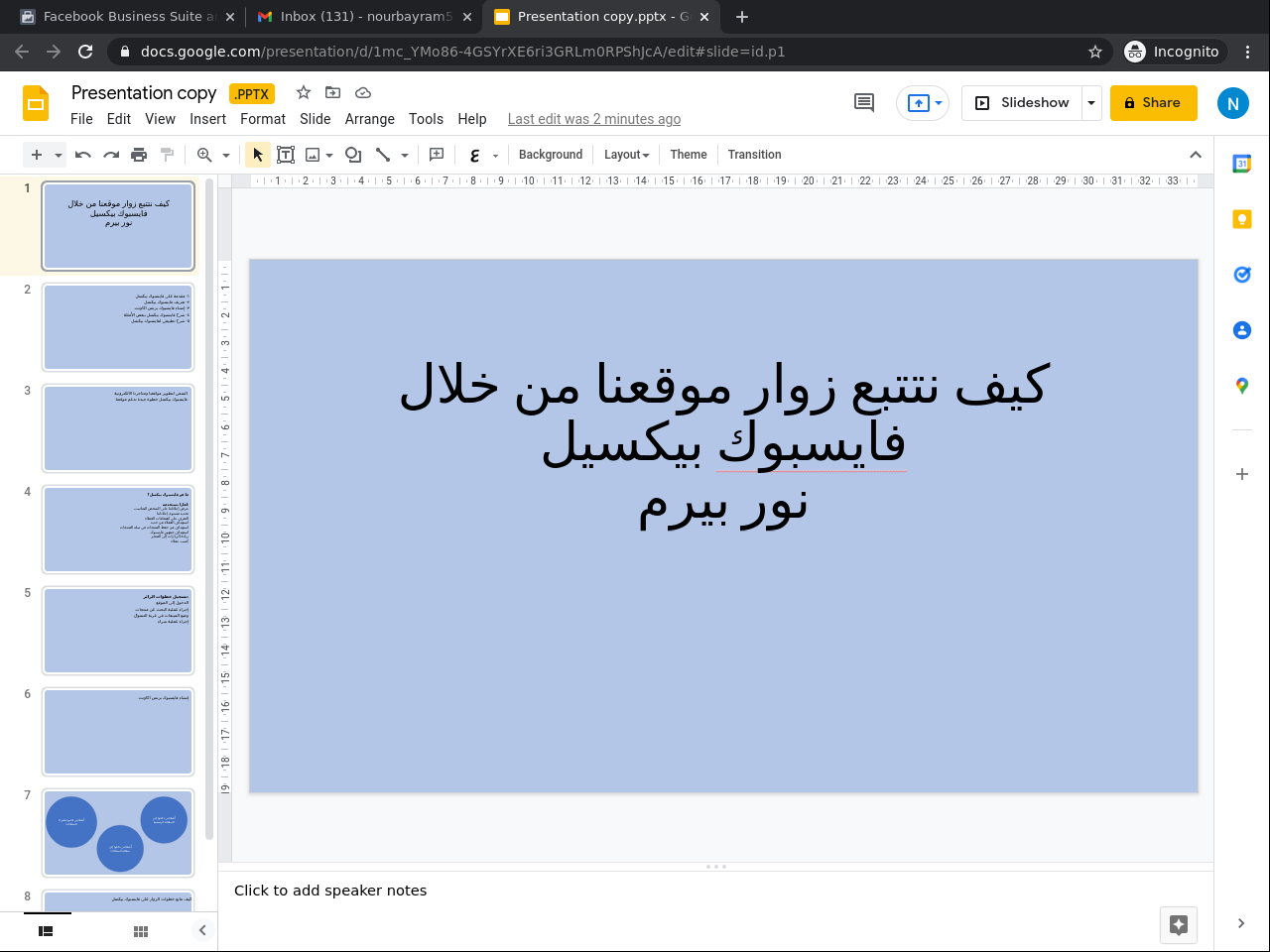Image resolution: width=1270 pixels, height=952 pixels.
Task: Insert an image from toolbar
Action: 313,155
